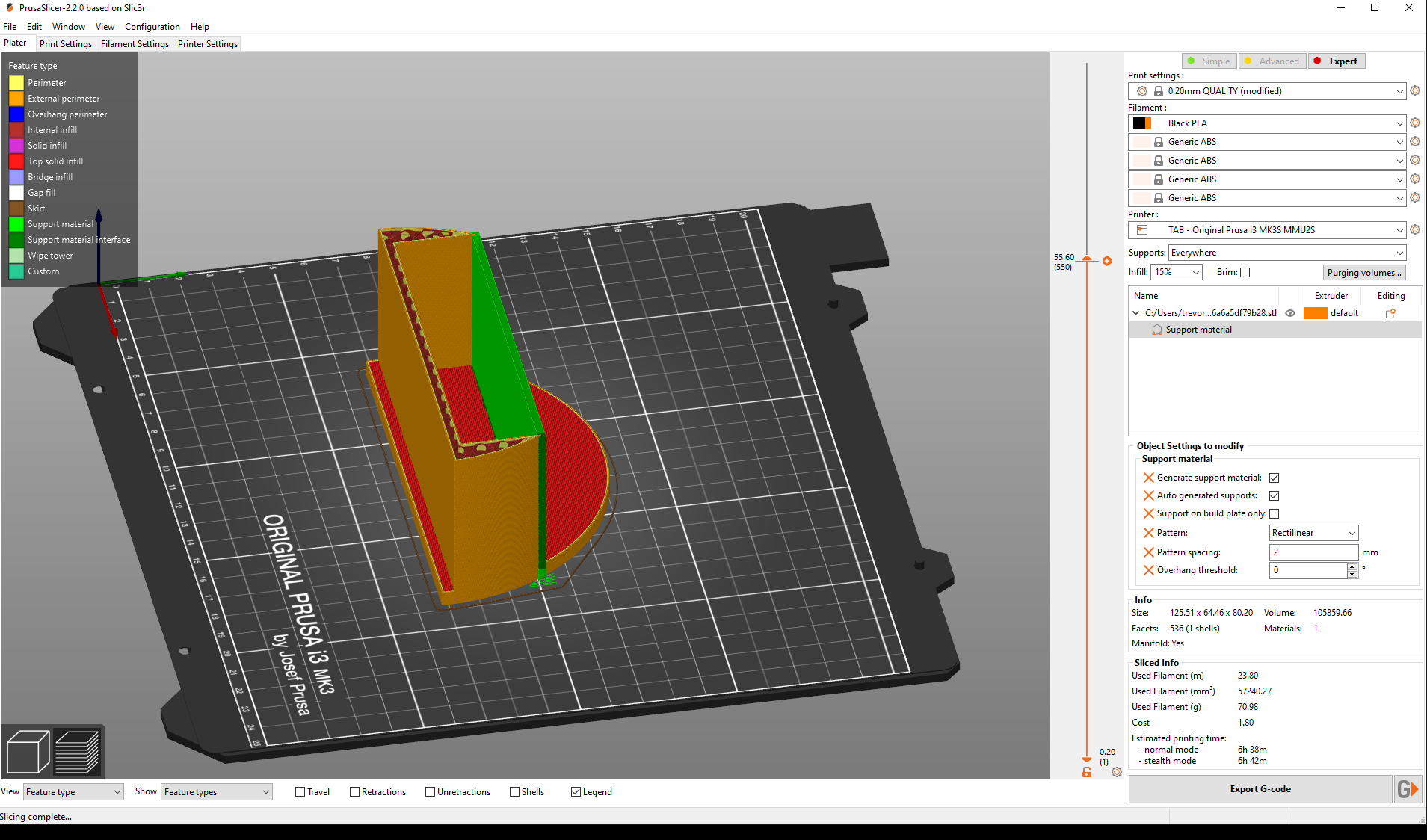The image size is (1427, 840).
Task: Select the Support material tree item
Action: (1275, 330)
